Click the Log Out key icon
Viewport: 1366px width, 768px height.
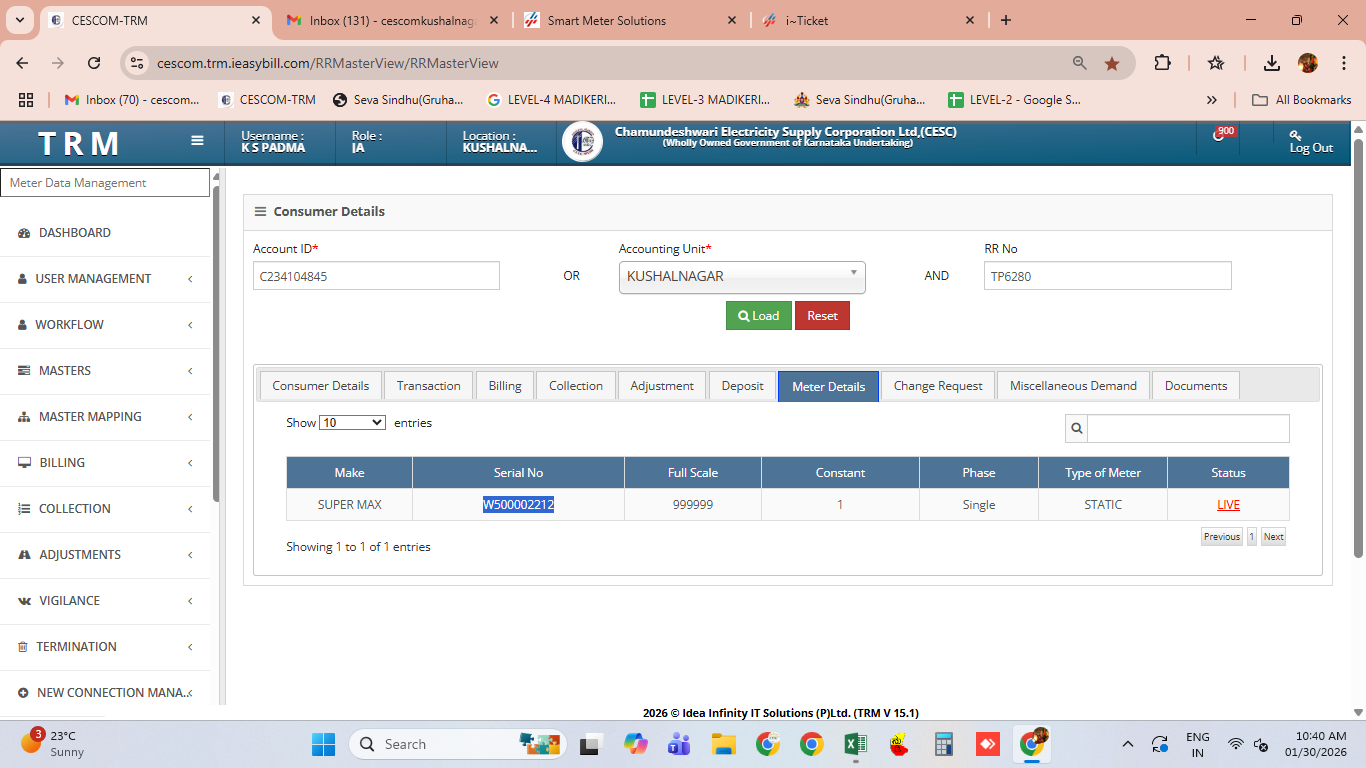pyautogui.click(x=1295, y=135)
